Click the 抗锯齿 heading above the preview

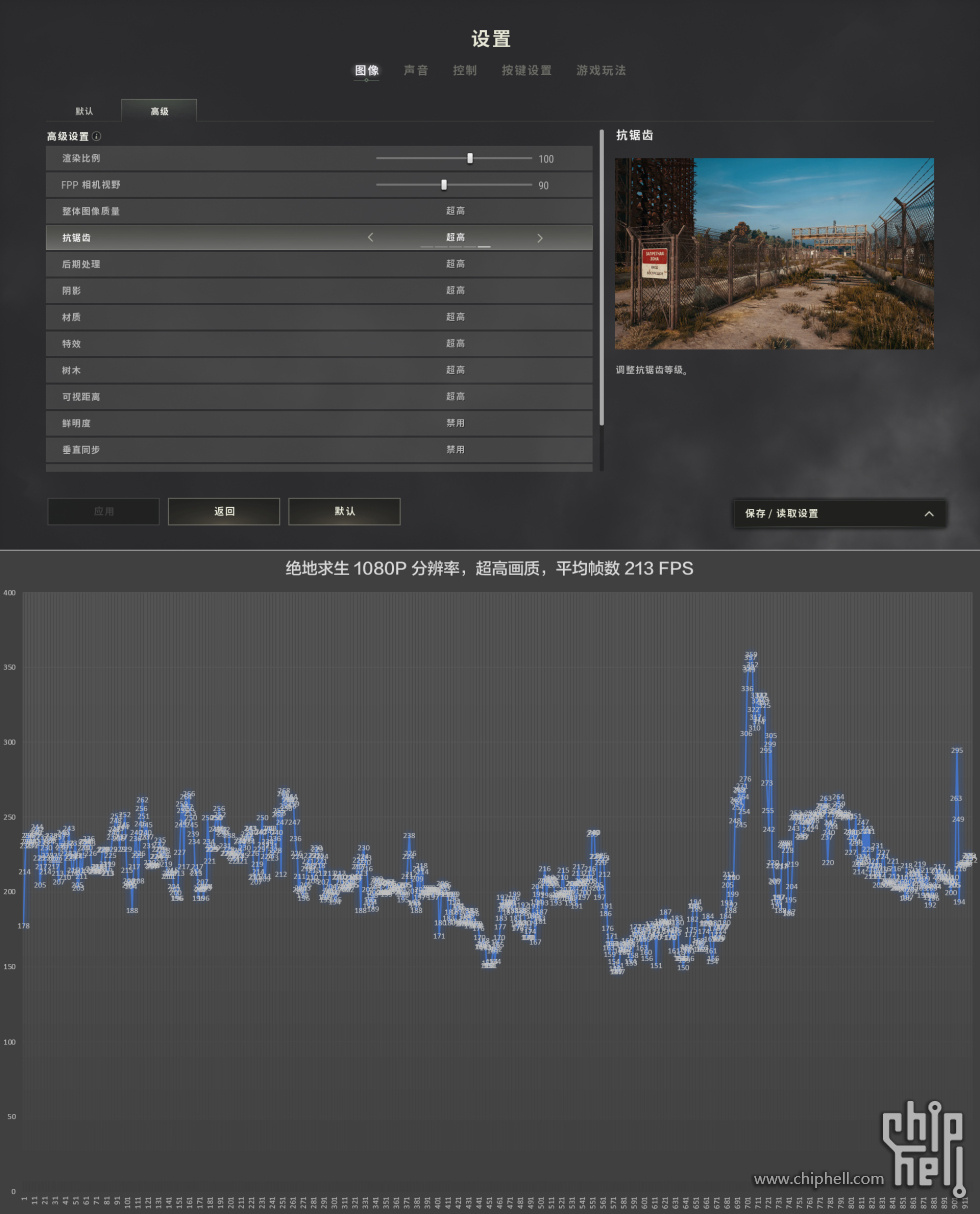(635, 135)
